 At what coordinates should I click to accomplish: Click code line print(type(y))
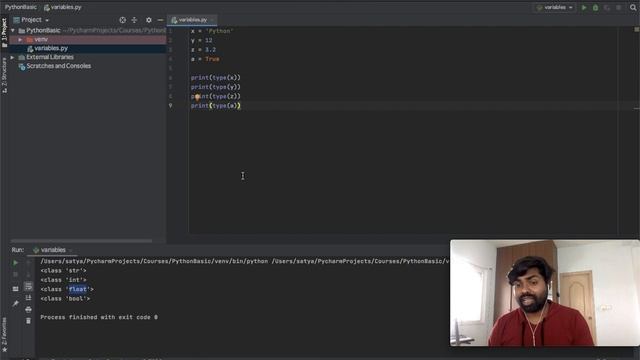(216, 87)
